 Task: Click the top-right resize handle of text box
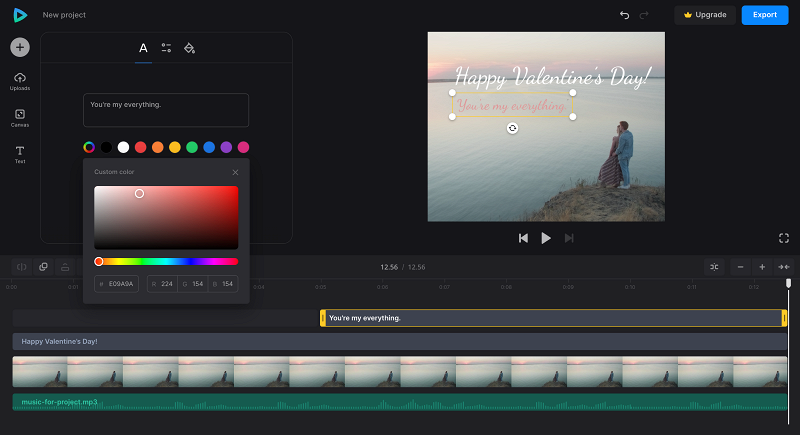(573, 93)
